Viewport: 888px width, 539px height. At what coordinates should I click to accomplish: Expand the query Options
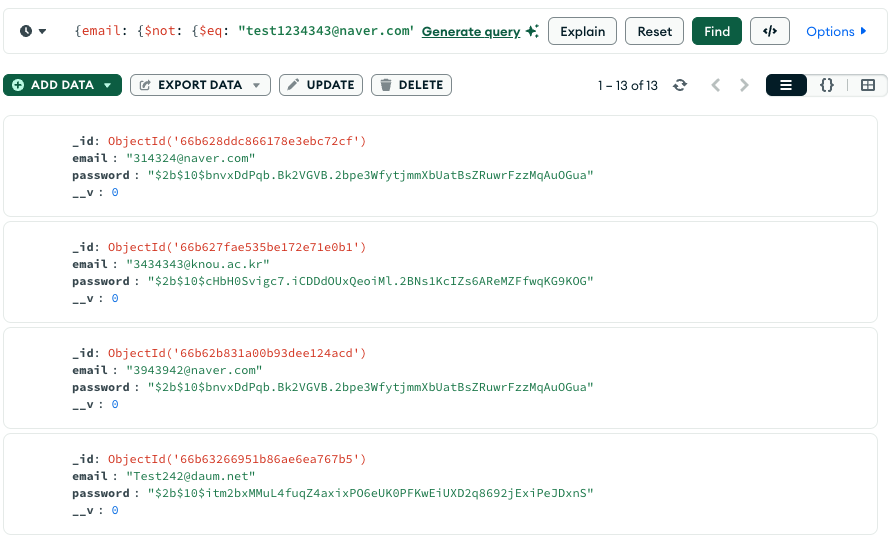[x=836, y=32]
